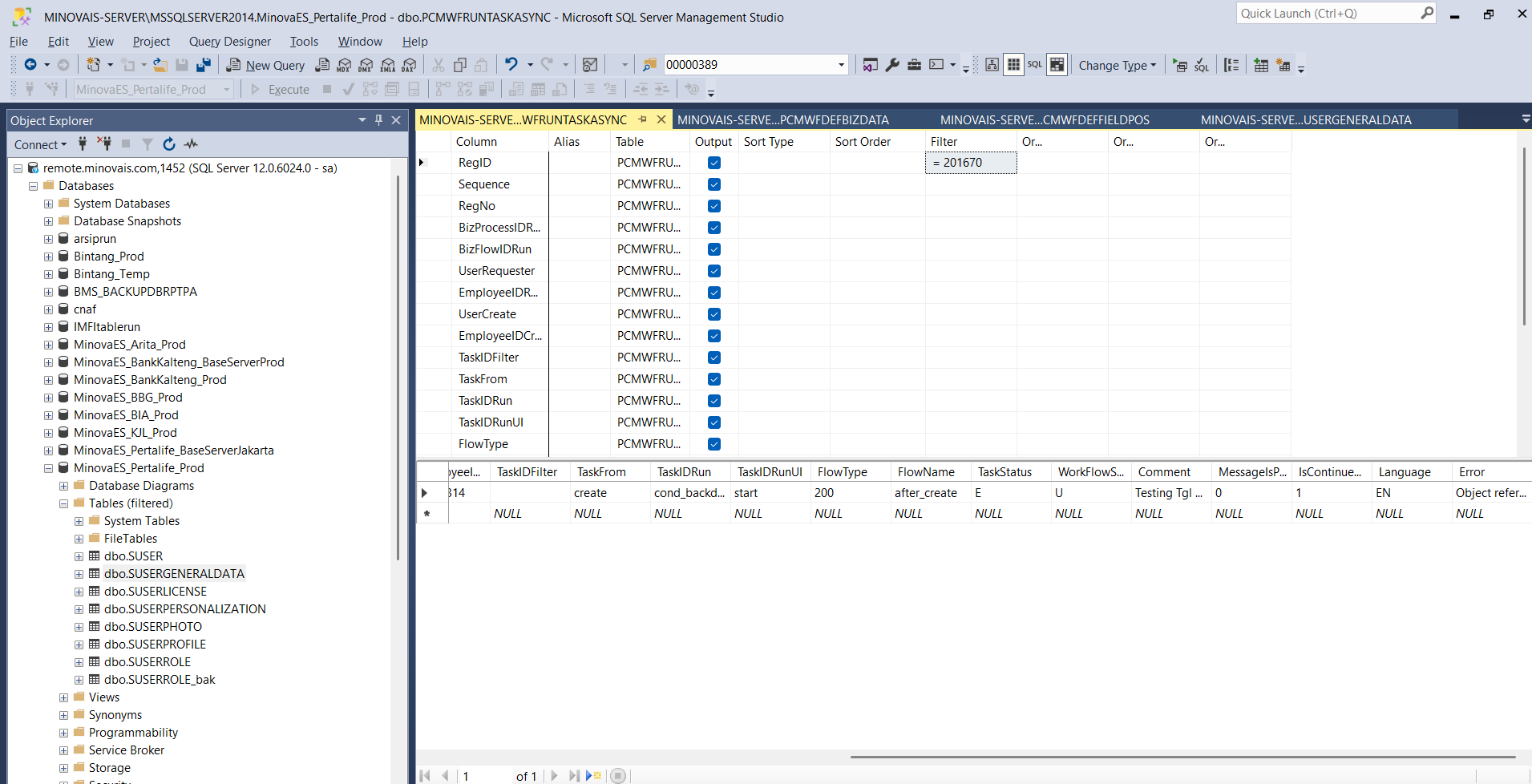Image resolution: width=1532 pixels, height=784 pixels.
Task: Click the MDX query icon
Action: [x=344, y=65]
